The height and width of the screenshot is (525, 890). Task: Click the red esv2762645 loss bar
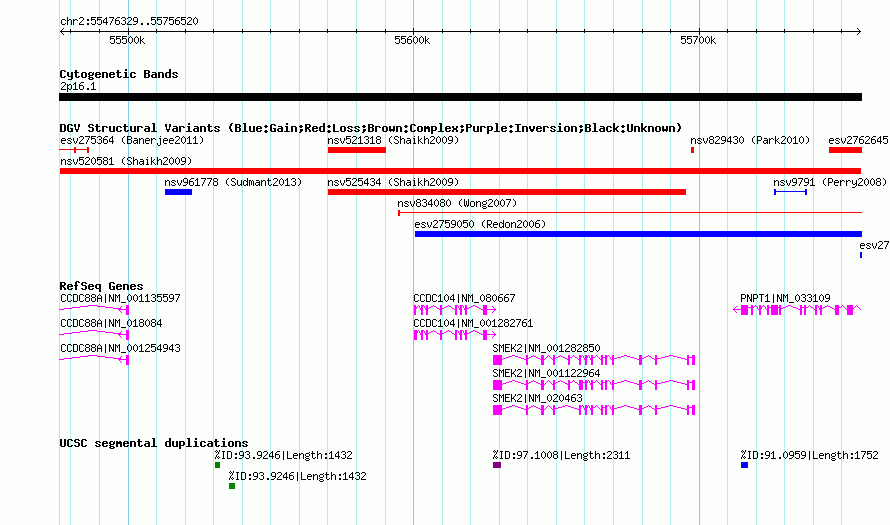click(x=845, y=150)
